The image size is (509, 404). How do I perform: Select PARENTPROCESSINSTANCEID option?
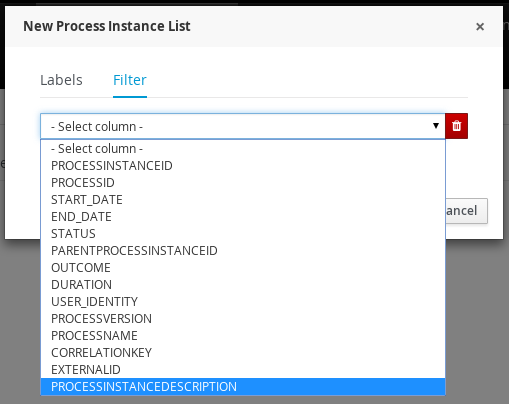[x=243, y=251]
